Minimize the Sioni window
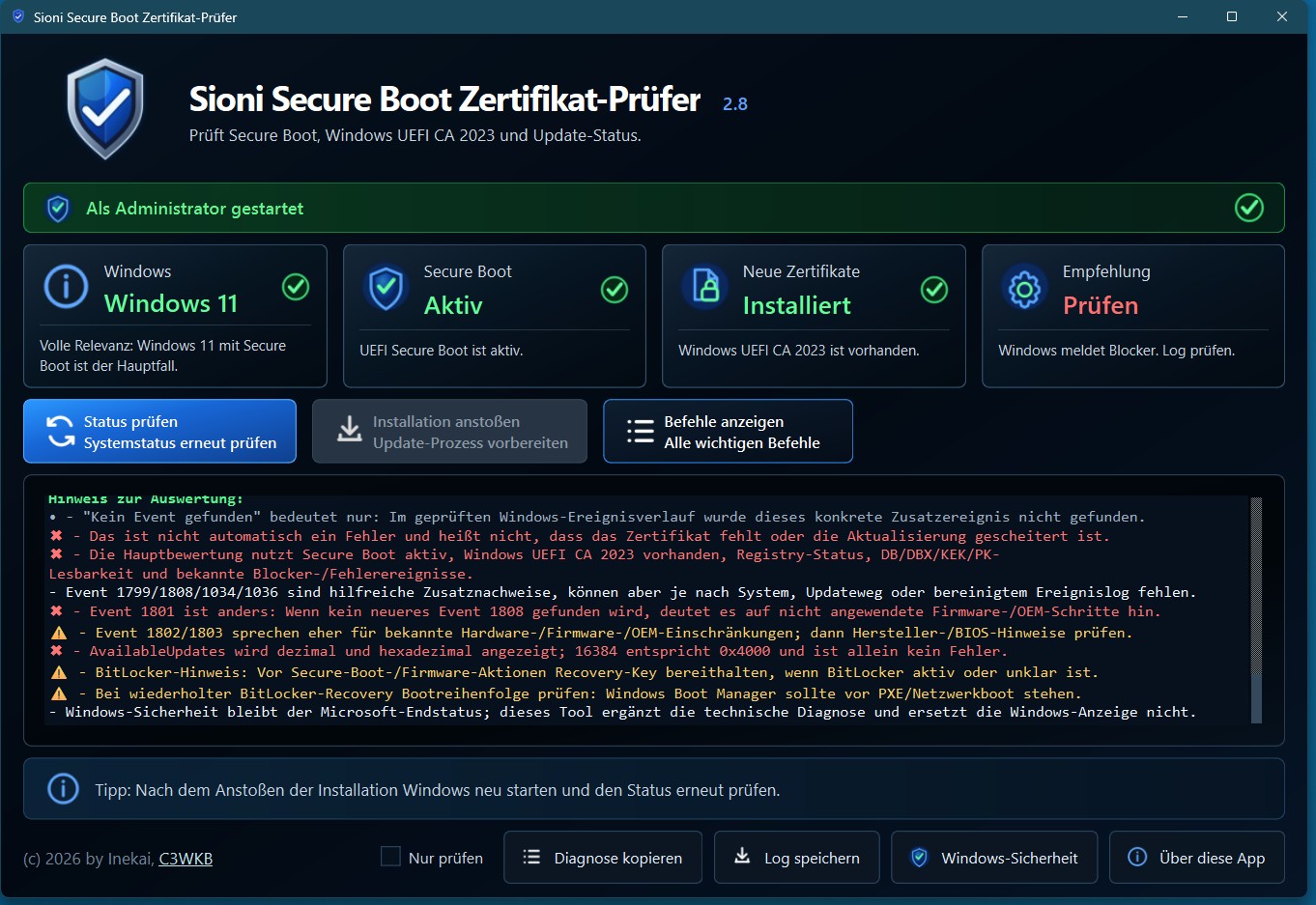Viewport: 1316px width, 905px height. pyautogui.click(x=1184, y=16)
